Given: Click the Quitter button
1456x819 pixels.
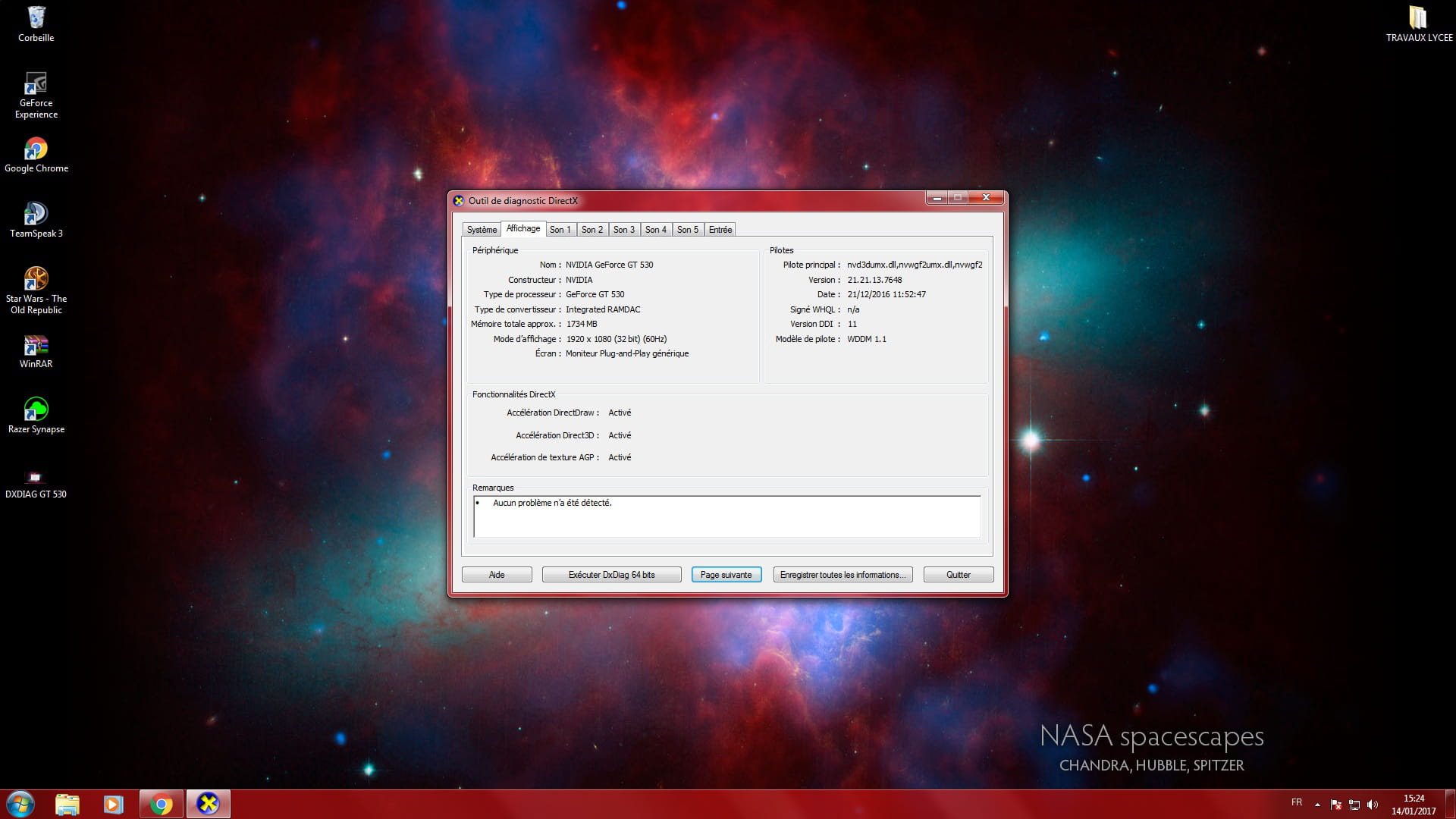Looking at the screenshot, I should point(959,575).
